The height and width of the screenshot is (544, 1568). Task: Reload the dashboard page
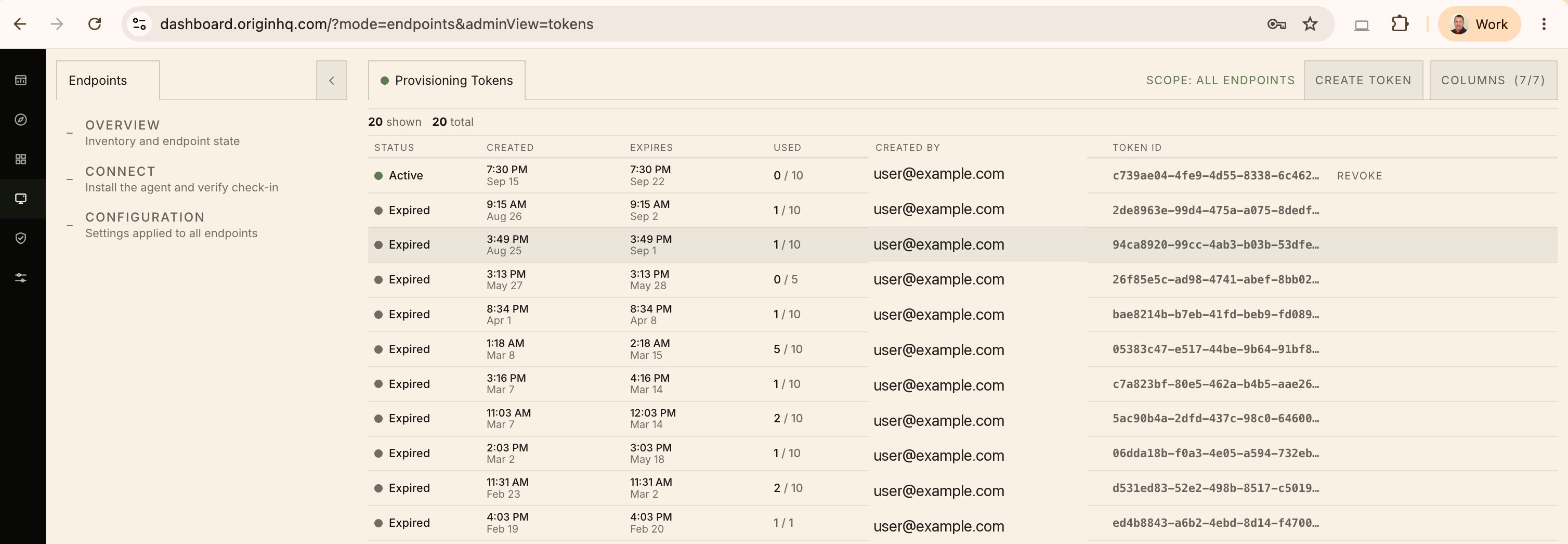(x=94, y=24)
